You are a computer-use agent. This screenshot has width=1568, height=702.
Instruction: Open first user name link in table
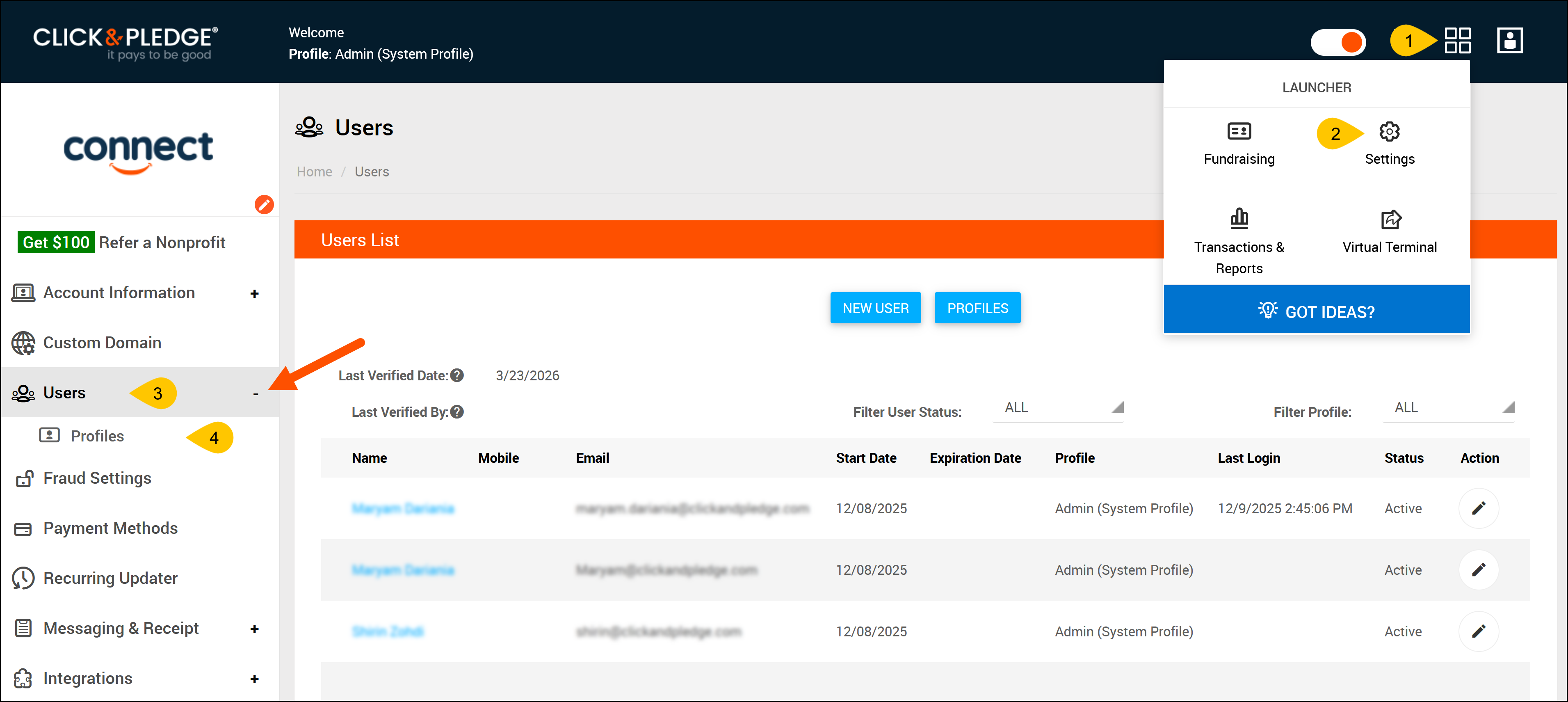point(402,509)
